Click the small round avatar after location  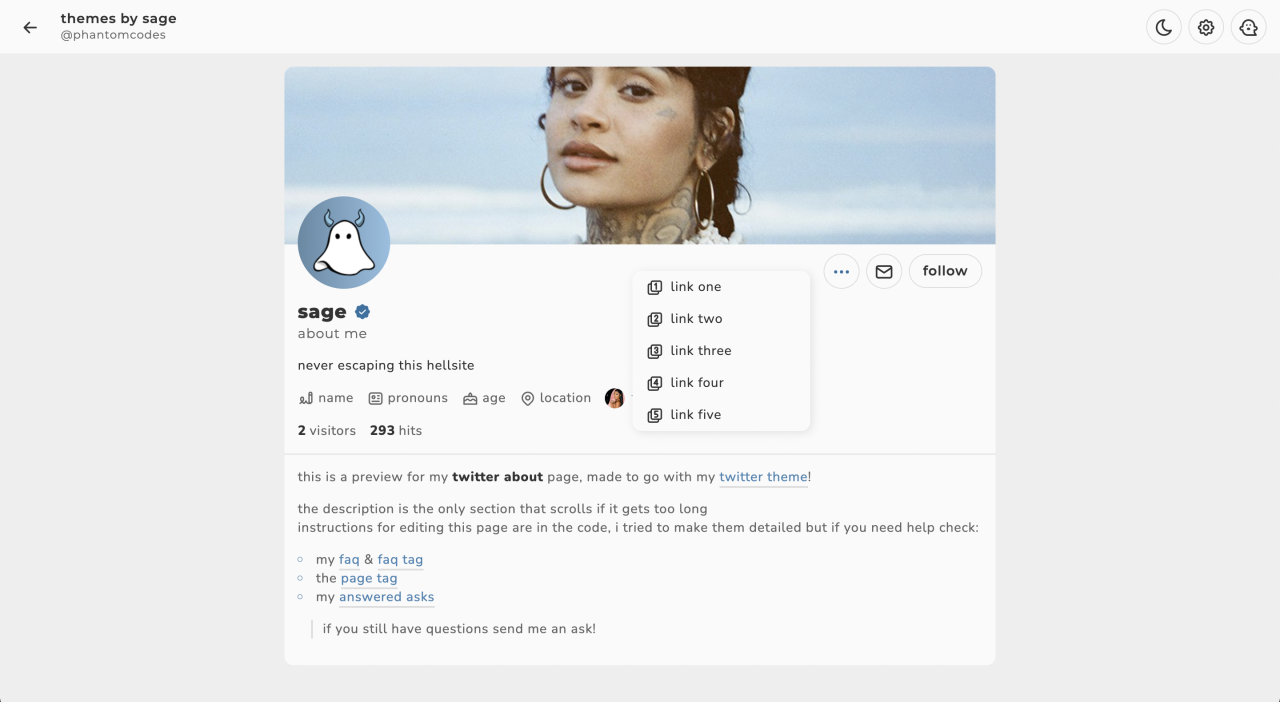pos(615,398)
